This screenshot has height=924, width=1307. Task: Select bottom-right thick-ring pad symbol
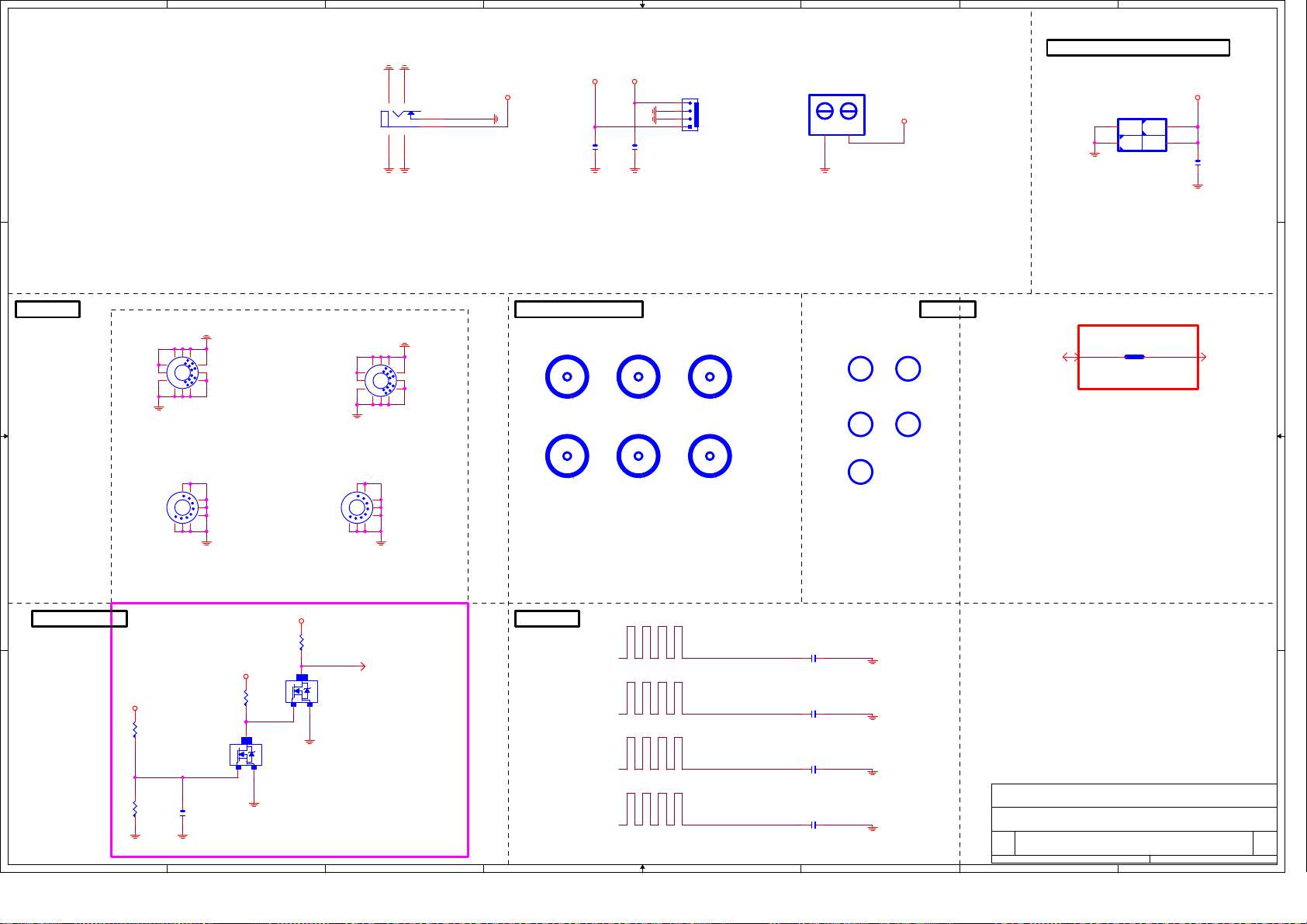point(710,455)
